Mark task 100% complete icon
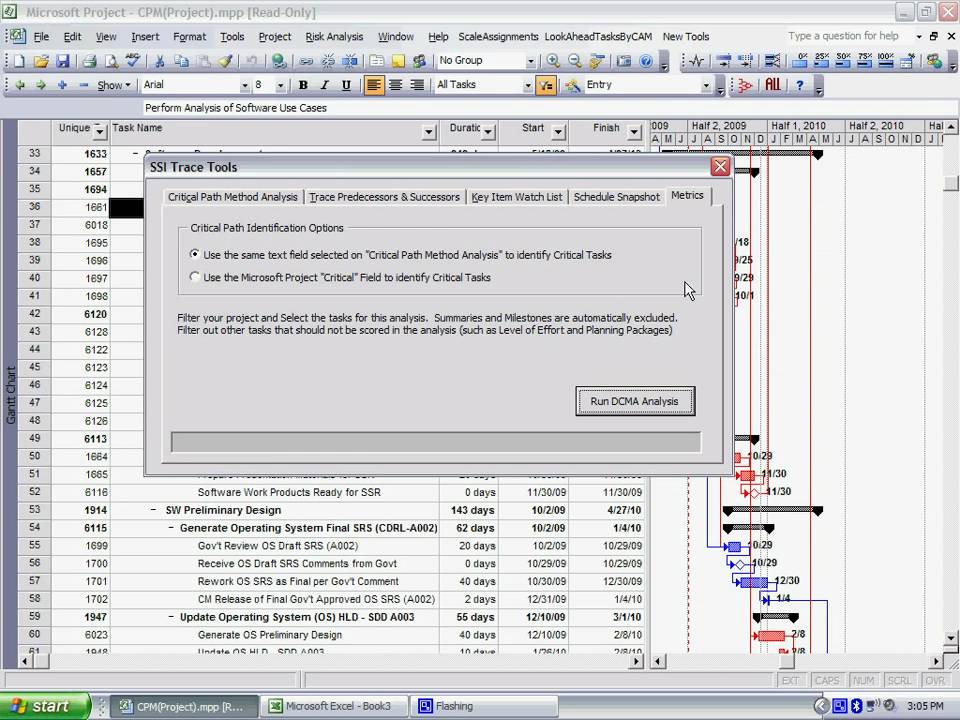Viewport: 960px width, 720px height. pos(885,60)
